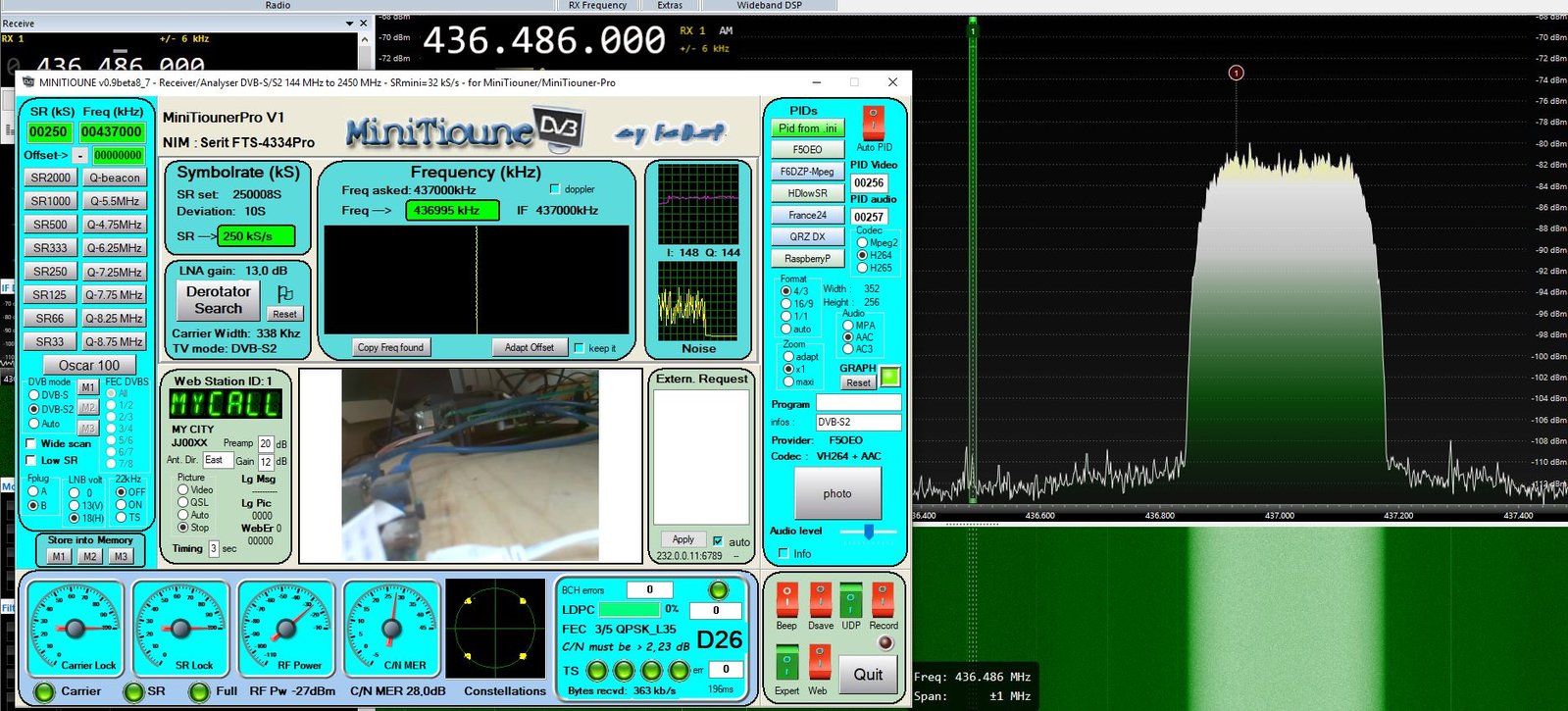The image size is (1568, 711).
Task: Click M2 in Store into Memory
Action: pyautogui.click(x=89, y=556)
